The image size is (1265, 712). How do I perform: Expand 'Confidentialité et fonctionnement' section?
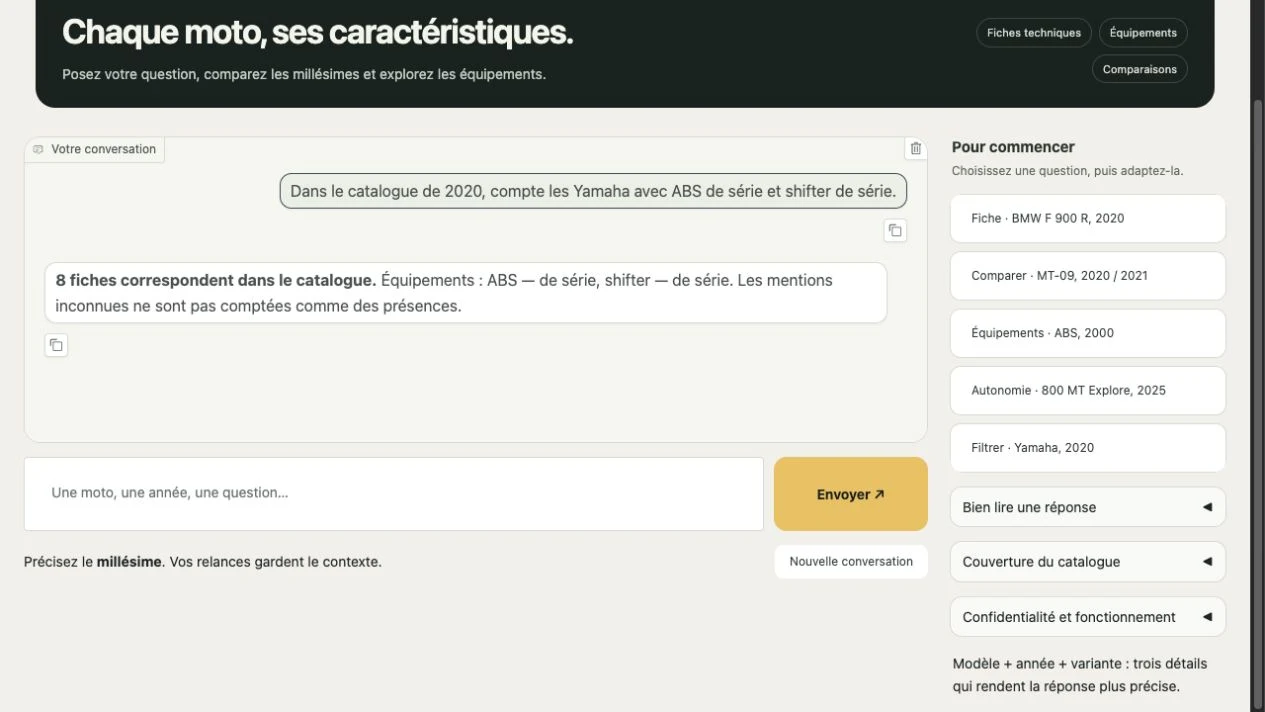point(1087,617)
